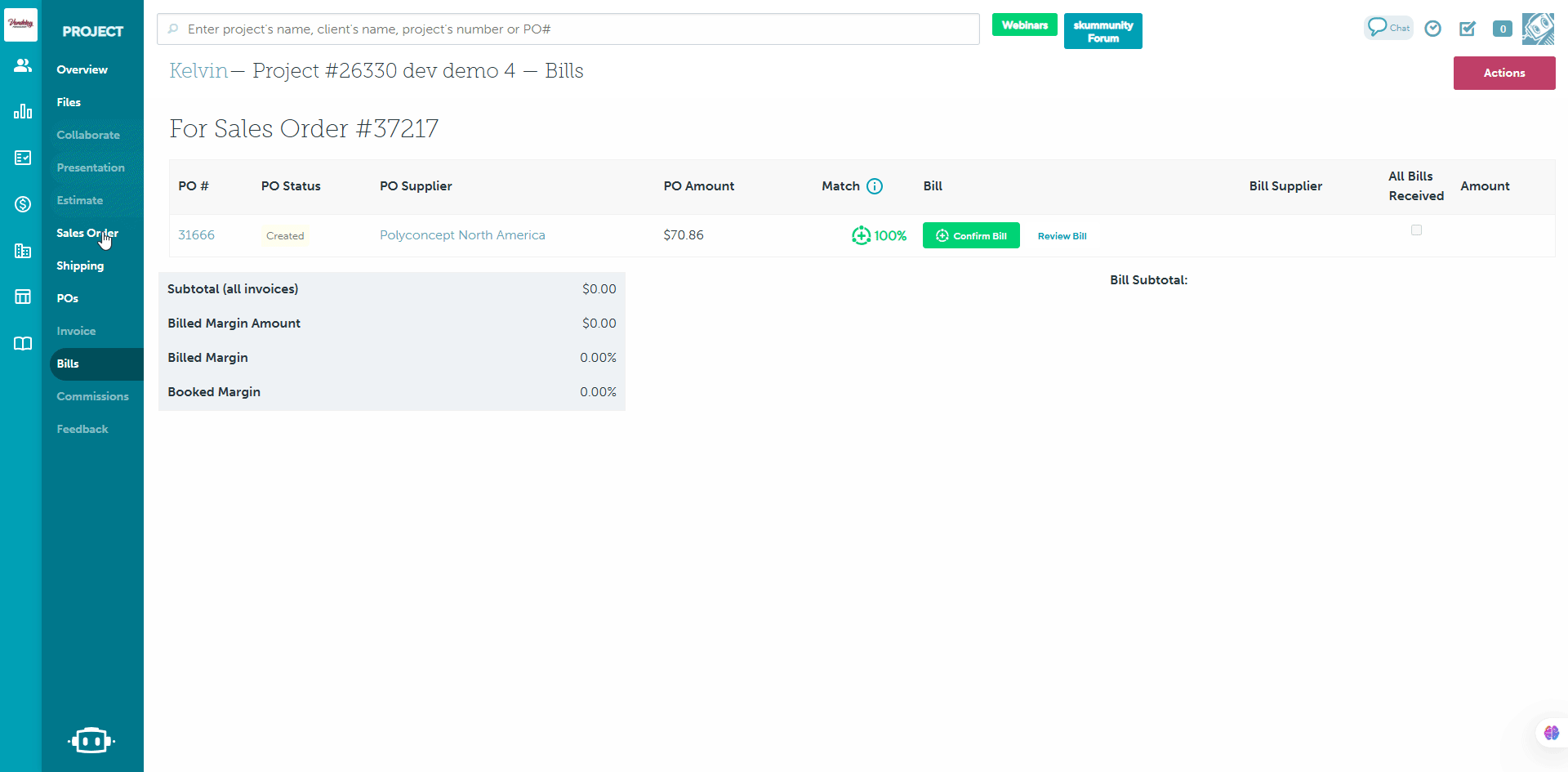1568x772 pixels.
Task: Go to the Sales Order section
Action: [87, 233]
